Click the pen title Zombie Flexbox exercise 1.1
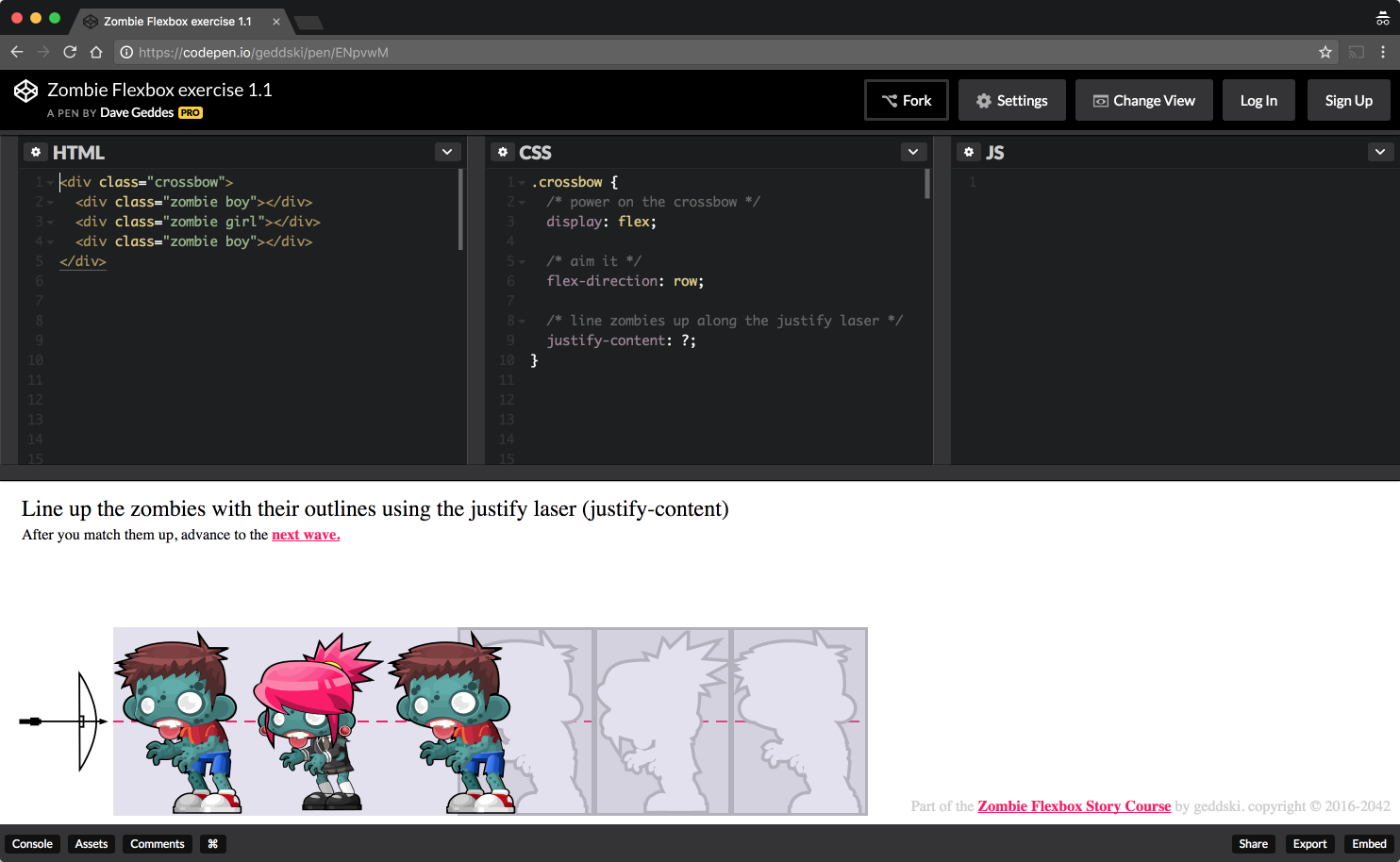The width and height of the screenshot is (1400, 862). click(159, 90)
